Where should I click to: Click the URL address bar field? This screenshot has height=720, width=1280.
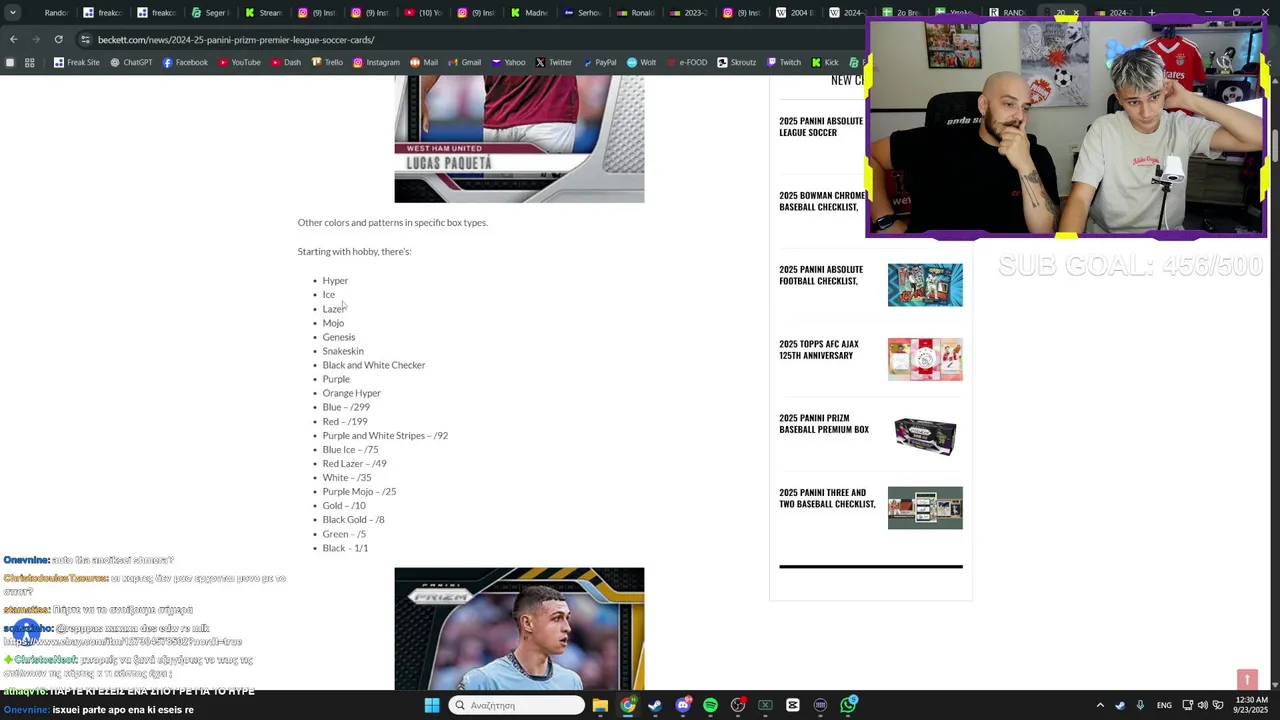pos(470,39)
